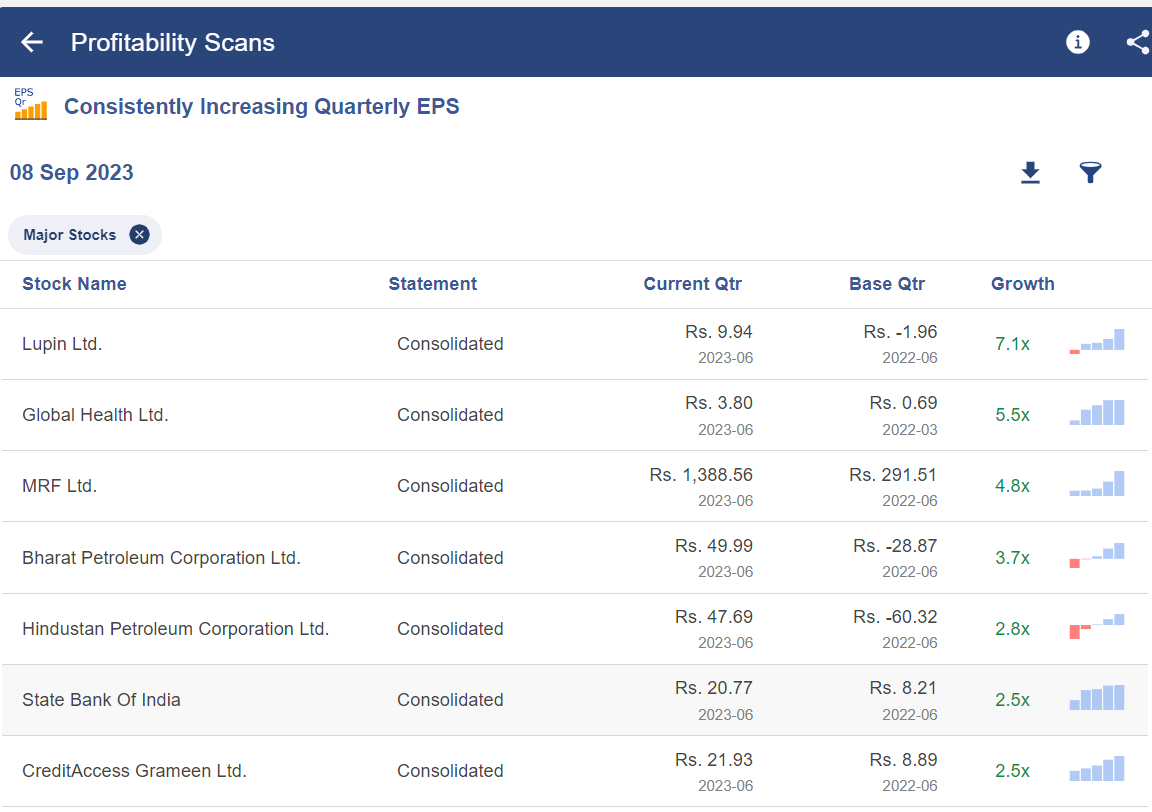Click MRF growth value 4.8x
The width and height of the screenshot is (1152, 812).
click(x=1012, y=486)
